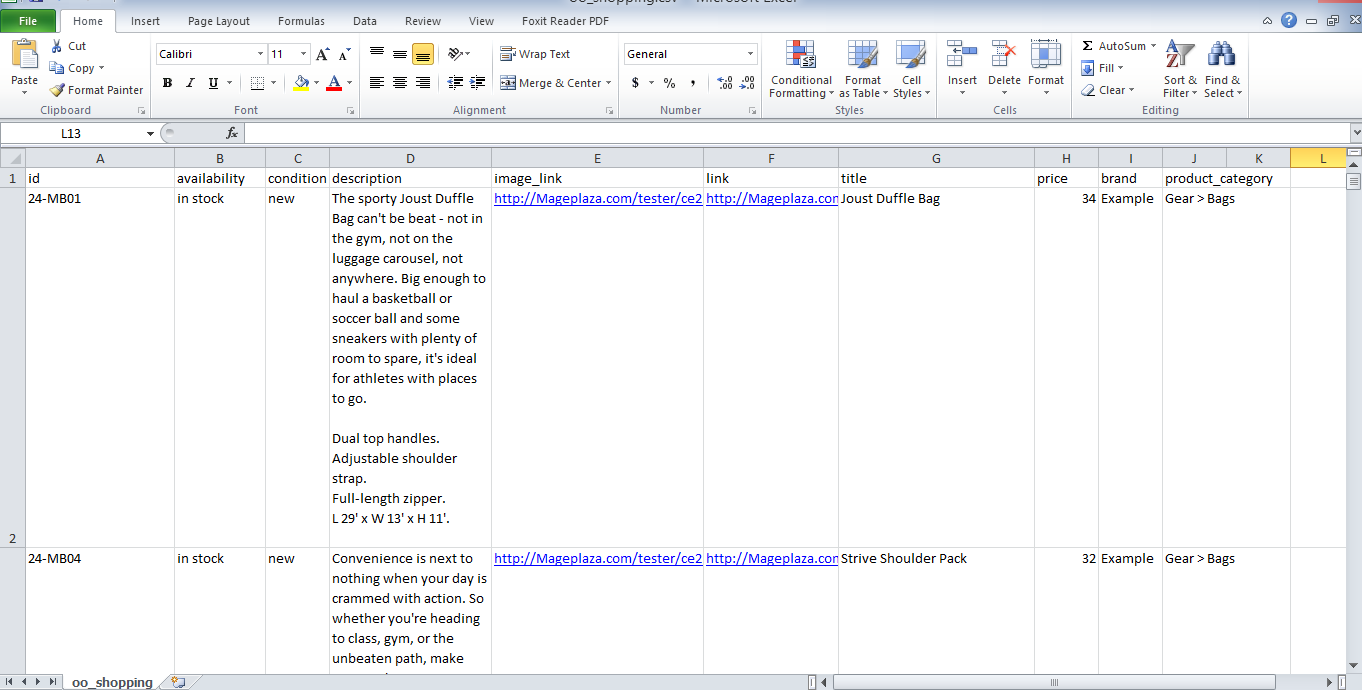The height and width of the screenshot is (690, 1362).
Task: Select column D header
Action: click(x=410, y=158)
